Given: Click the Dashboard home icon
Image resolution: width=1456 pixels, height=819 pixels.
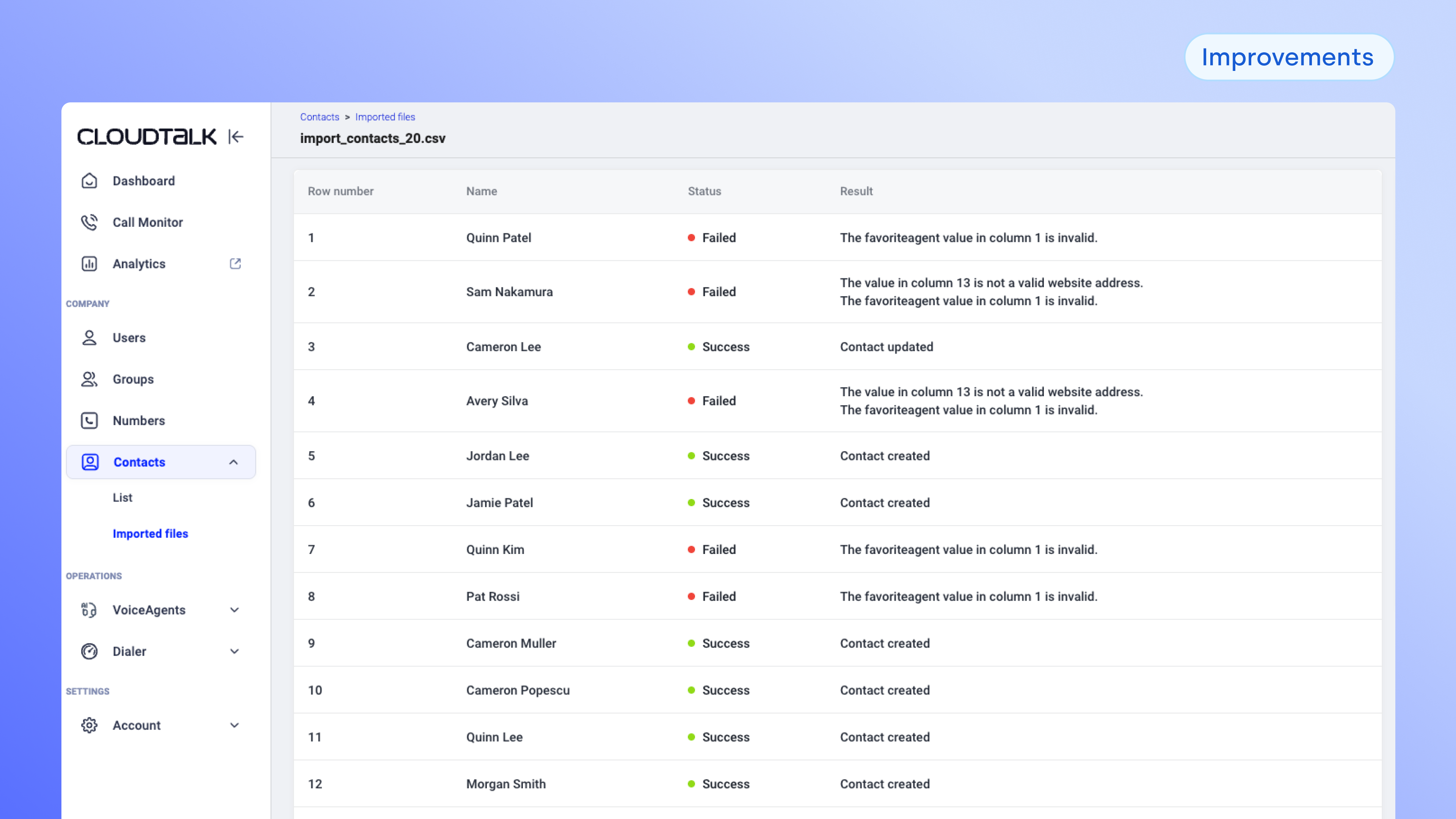Looking at the screenshot, I should (x=89, y=181).
